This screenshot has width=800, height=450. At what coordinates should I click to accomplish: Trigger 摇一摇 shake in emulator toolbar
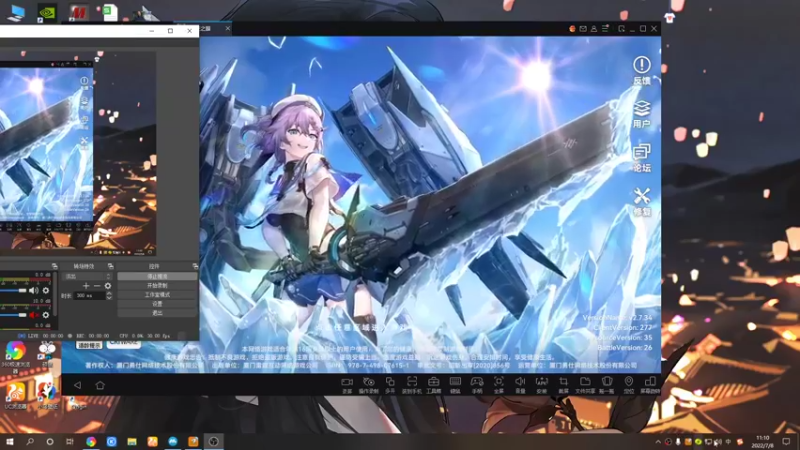[x=607, y=385]
